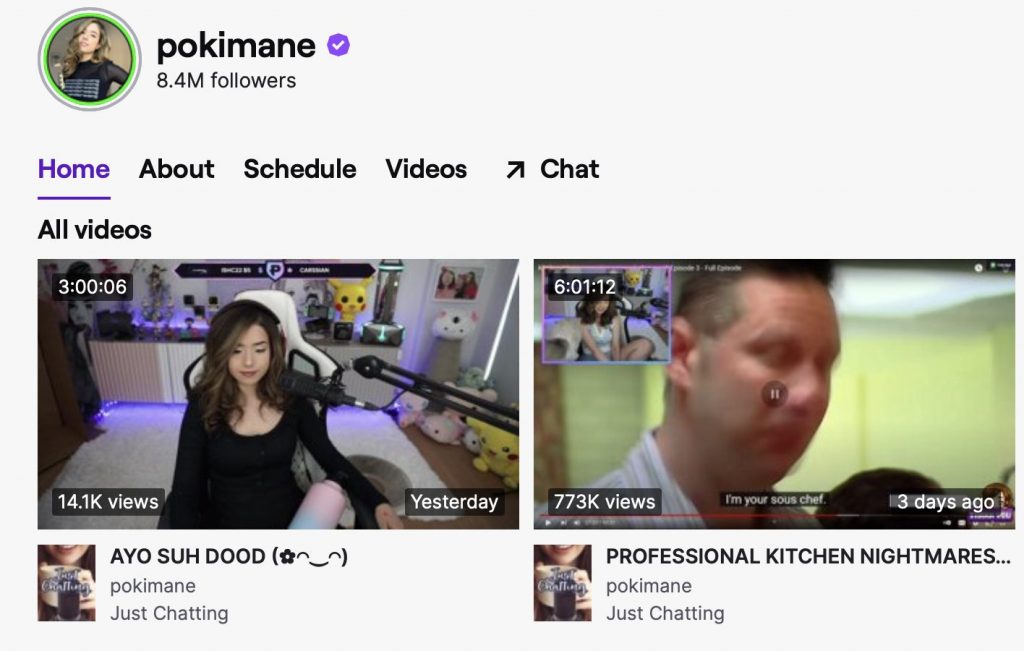Select the Home tab
The width and height of the screenshot is (1024, 651).
pyautogui.click(x=74, y=169)
